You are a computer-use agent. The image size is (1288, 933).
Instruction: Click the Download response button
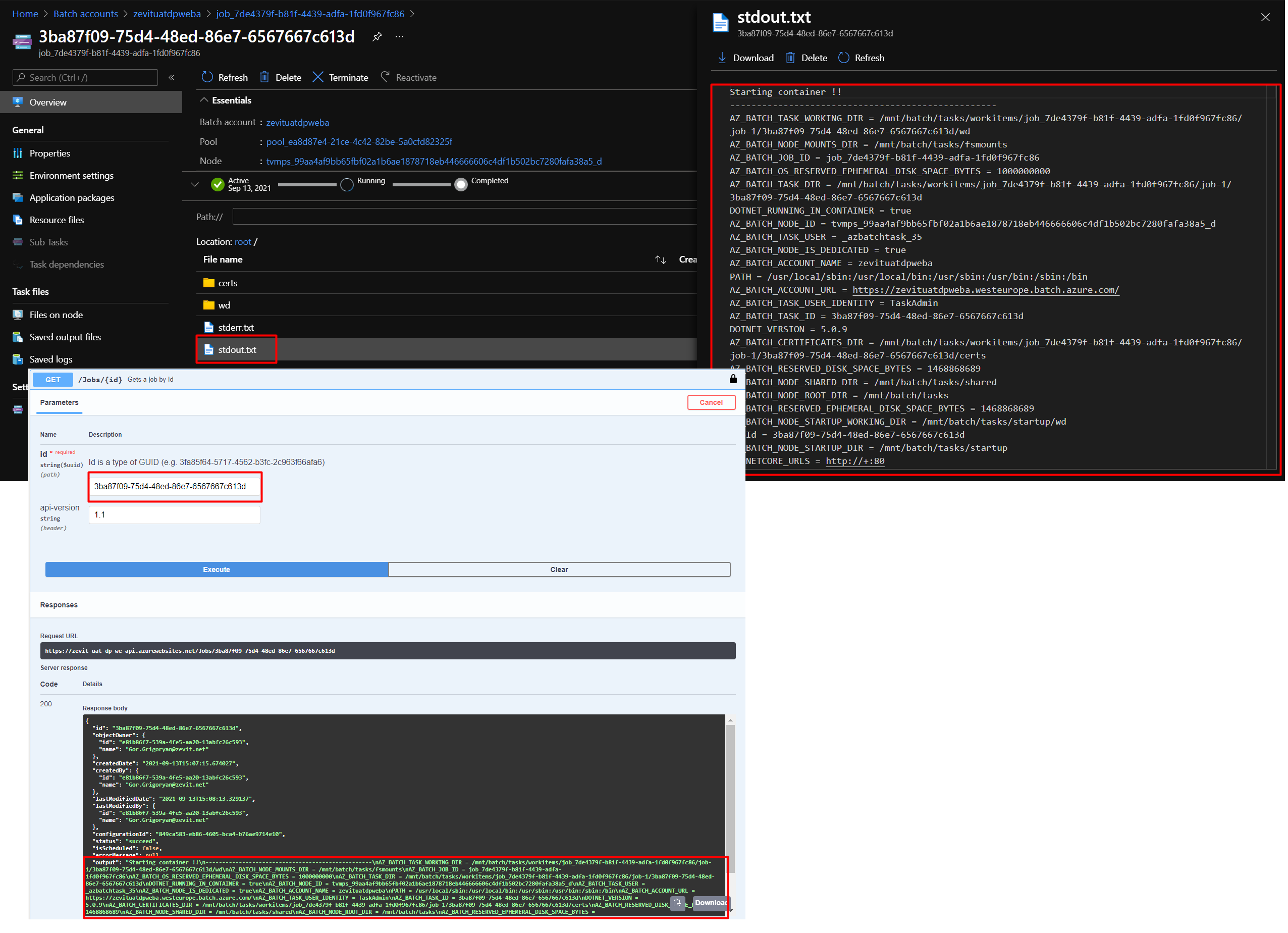click(711, 903)
